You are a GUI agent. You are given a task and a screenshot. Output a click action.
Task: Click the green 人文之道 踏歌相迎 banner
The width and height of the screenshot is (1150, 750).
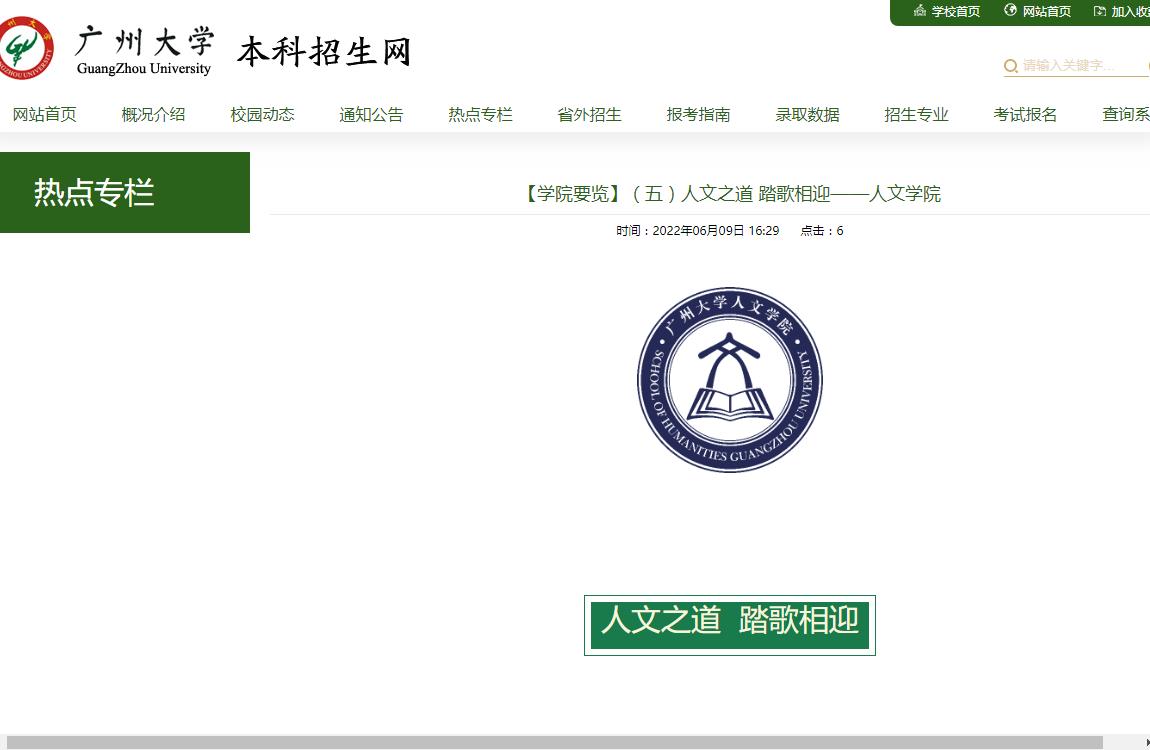[x=730, y=625]
